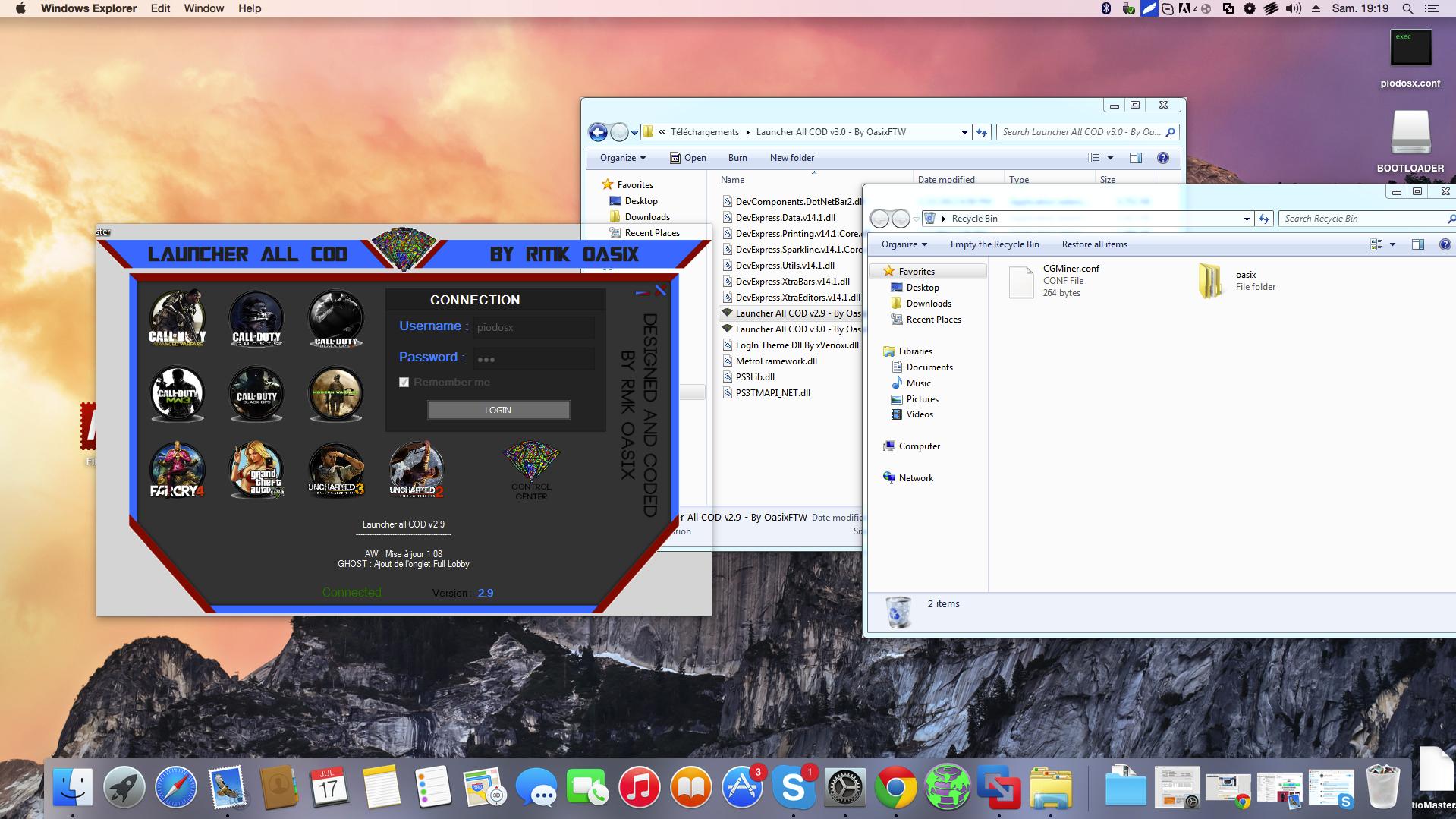This screenshot has width=1456, height=819.
Task: Pick the Uncharted 2 game icon
Action: [417, 470]
